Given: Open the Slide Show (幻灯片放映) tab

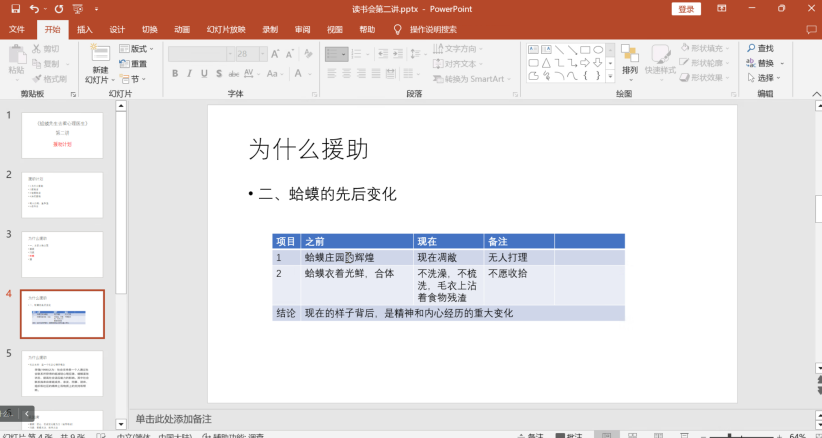Looking at the screenshot, I should [x=224, y=30].
